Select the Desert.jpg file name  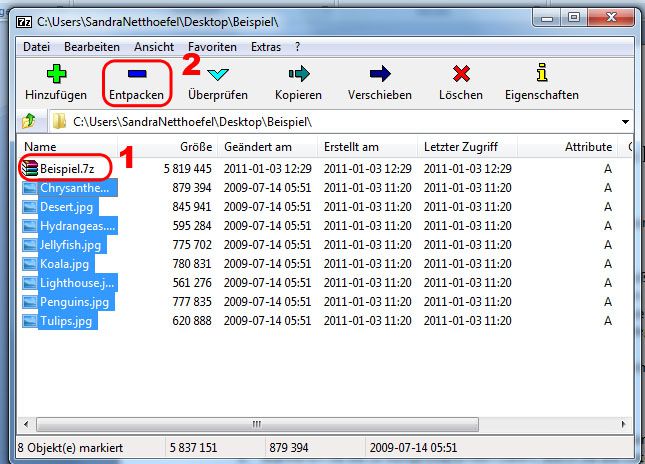[66, 206]
